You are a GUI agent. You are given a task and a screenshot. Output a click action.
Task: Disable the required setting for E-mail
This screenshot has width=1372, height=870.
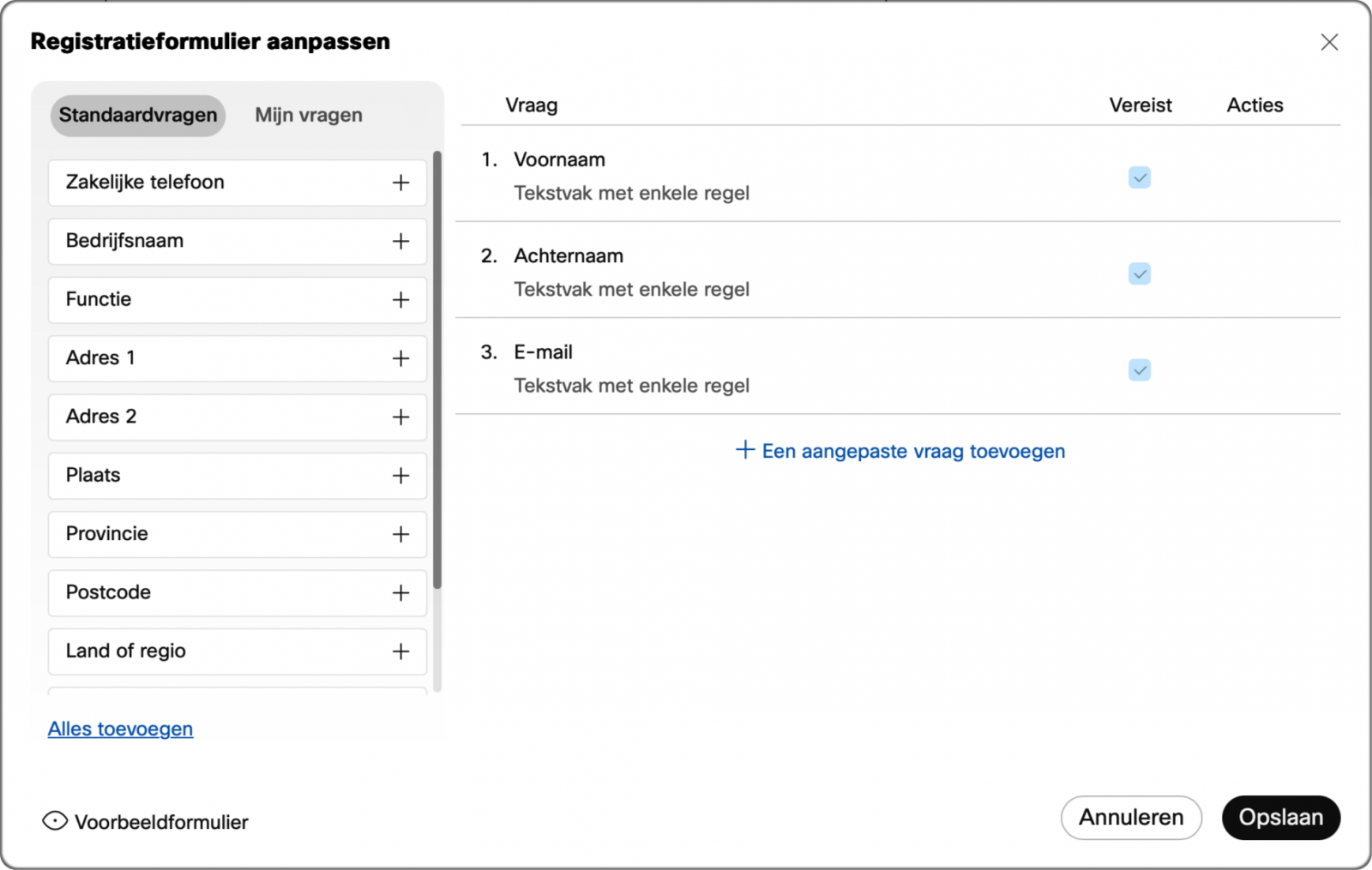tap(1140, 370)
